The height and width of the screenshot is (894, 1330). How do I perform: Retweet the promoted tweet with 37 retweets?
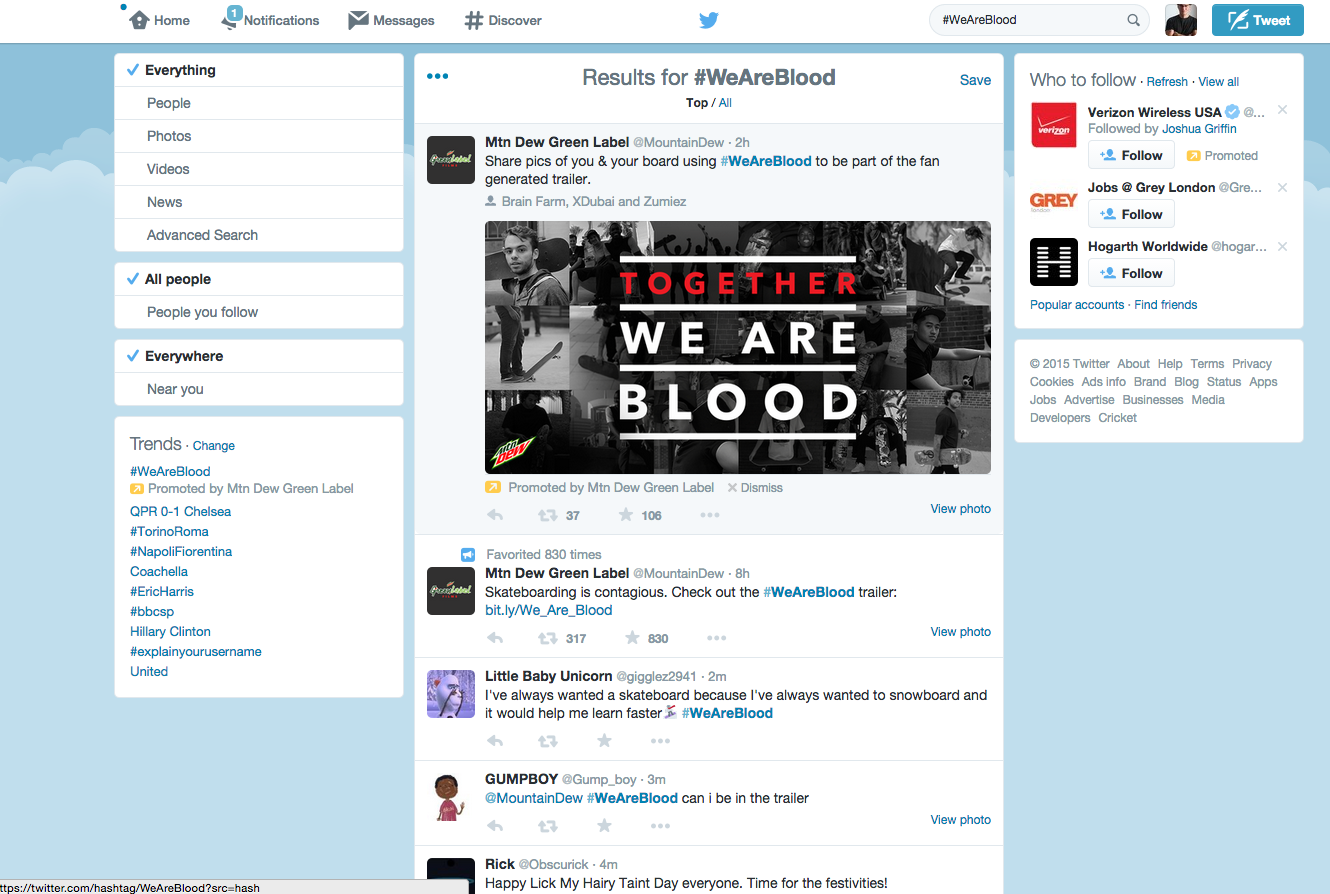pyautogui.click(x=548, y=516)
